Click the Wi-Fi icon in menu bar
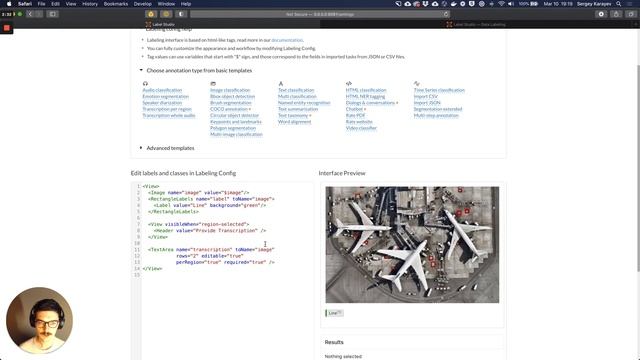Image resolution: width=640 pixels, height=360 pixels. (501, 4)
